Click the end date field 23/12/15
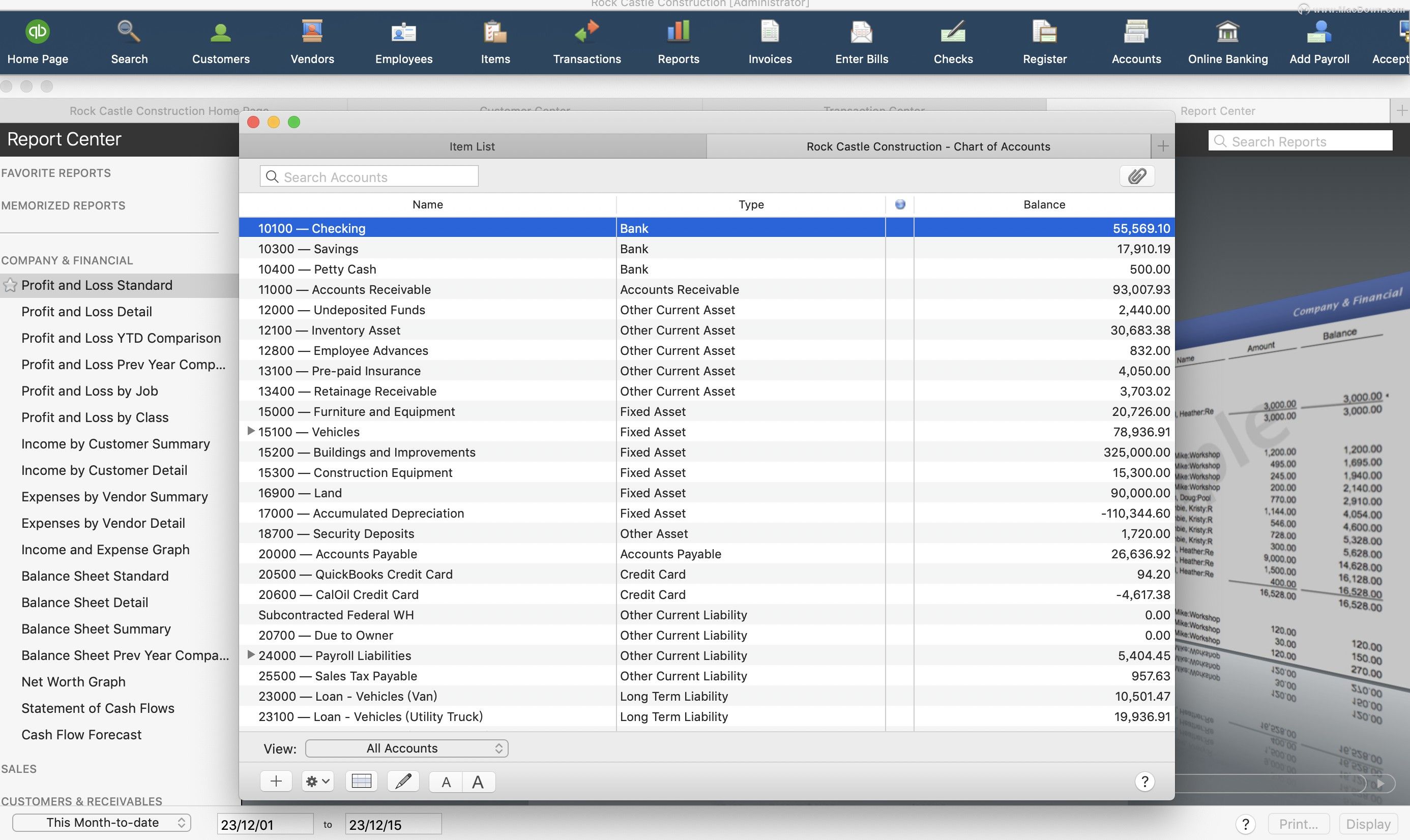The width and height of the screenshot is (1410, 840). tap(394, 824)
